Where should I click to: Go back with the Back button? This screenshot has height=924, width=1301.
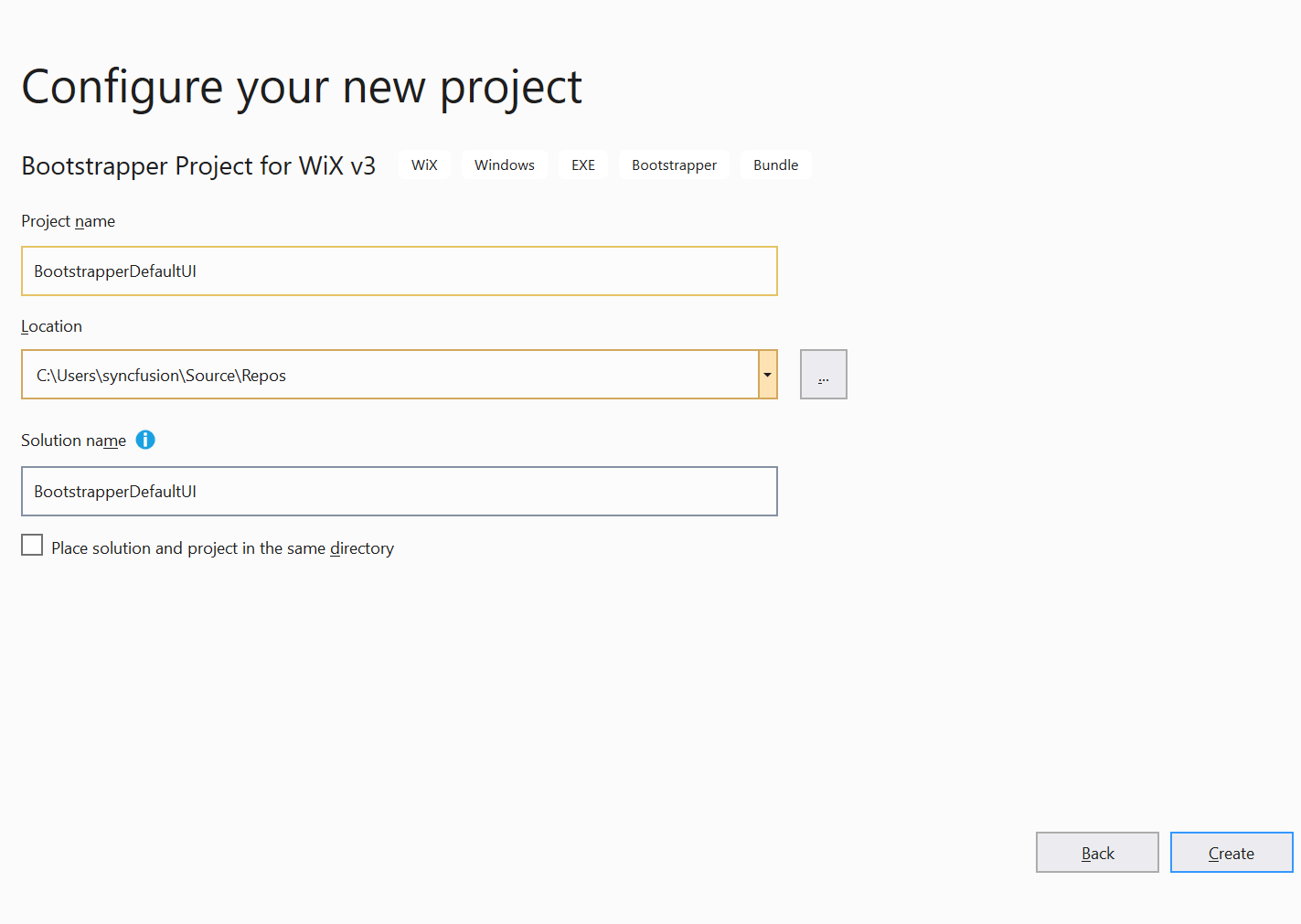click(x=1096, y=853)
